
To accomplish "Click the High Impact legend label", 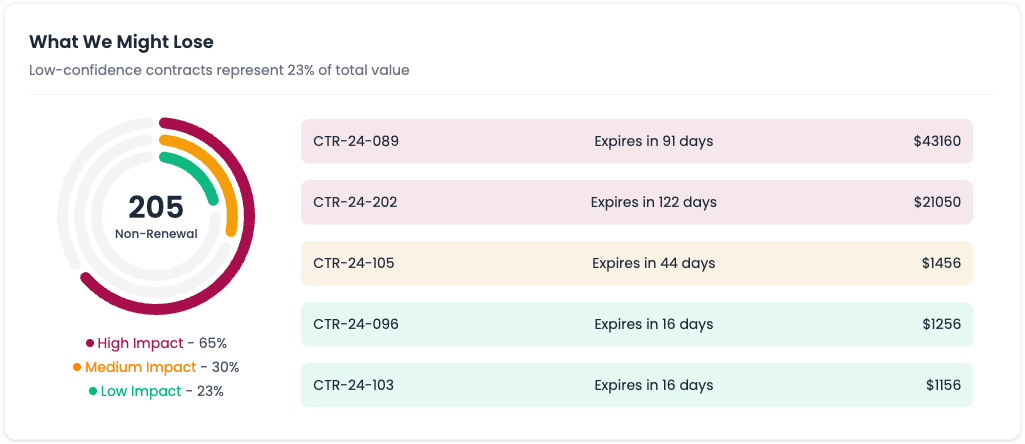I will pyautogui.click(x=140, y=343).
